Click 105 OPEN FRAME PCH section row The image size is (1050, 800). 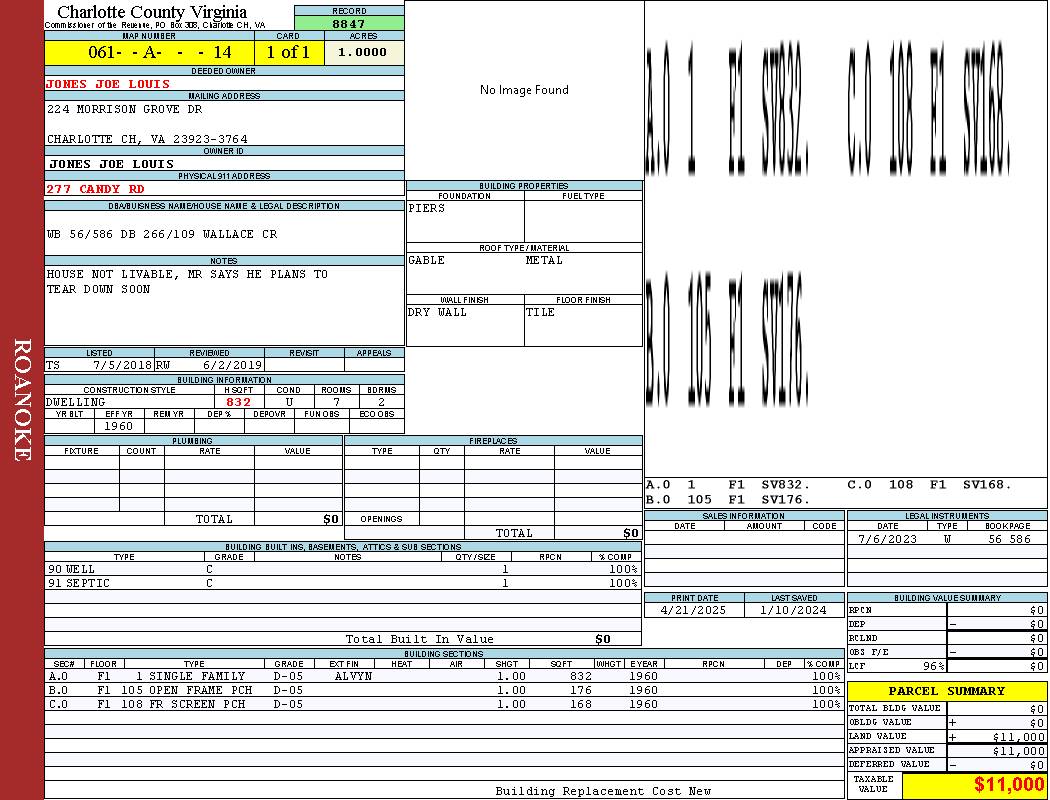point(444,690)
